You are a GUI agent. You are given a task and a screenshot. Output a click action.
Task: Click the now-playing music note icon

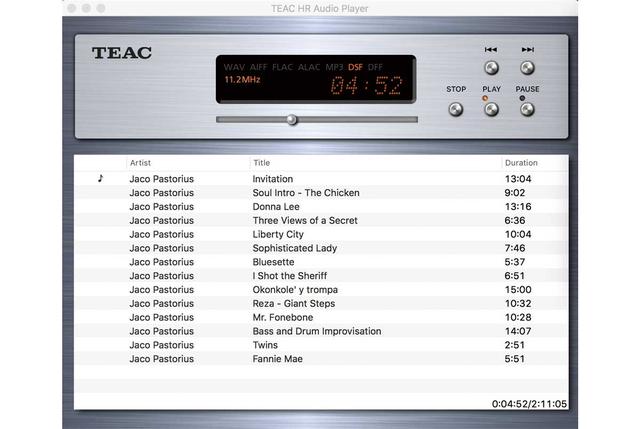point(100,178)
